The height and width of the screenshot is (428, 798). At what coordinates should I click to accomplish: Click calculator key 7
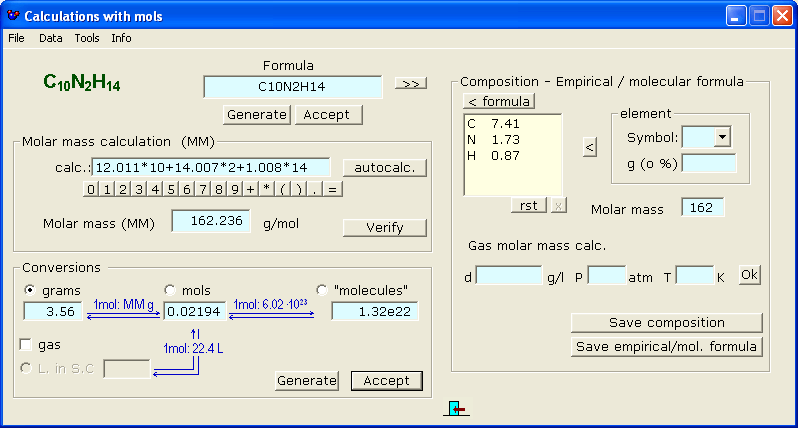point(203,189)
